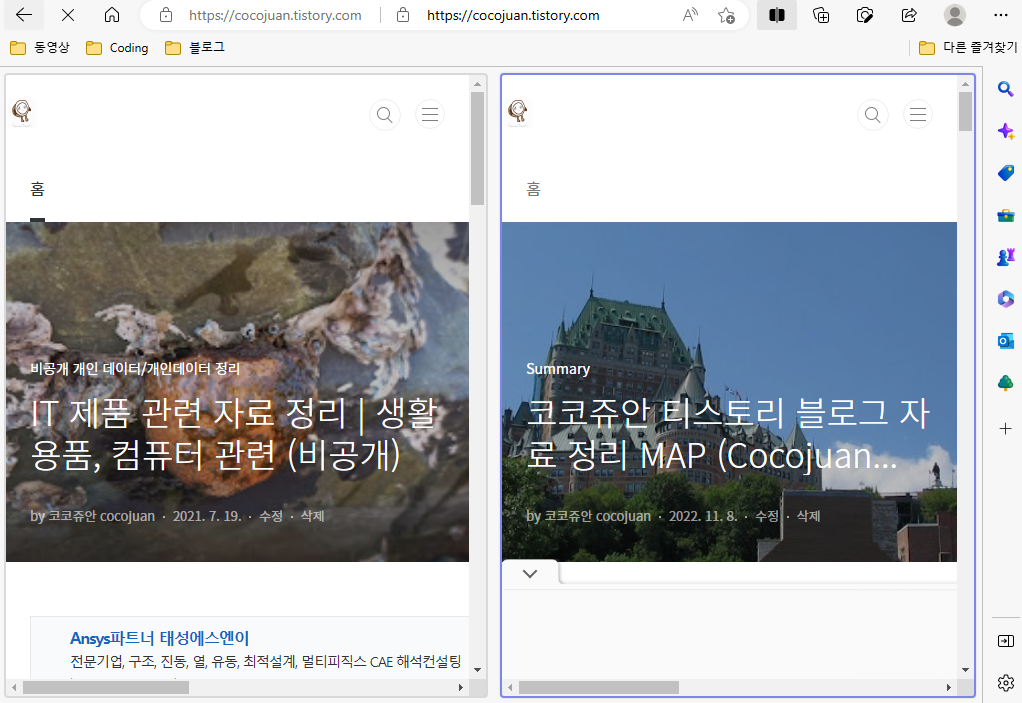The height and width of the screenshot is (703, 1022).
Task: Open the browser home page icon
Action: point(112,15)
